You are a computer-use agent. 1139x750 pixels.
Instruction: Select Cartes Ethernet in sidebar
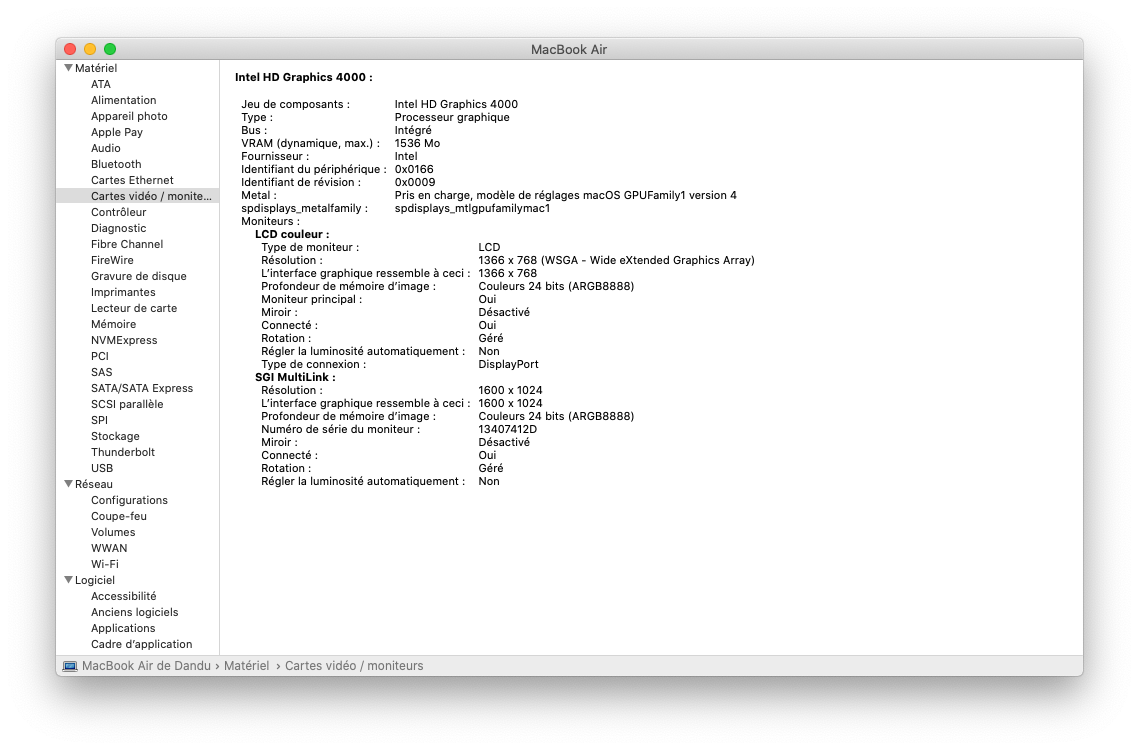[x=132, y=180]
